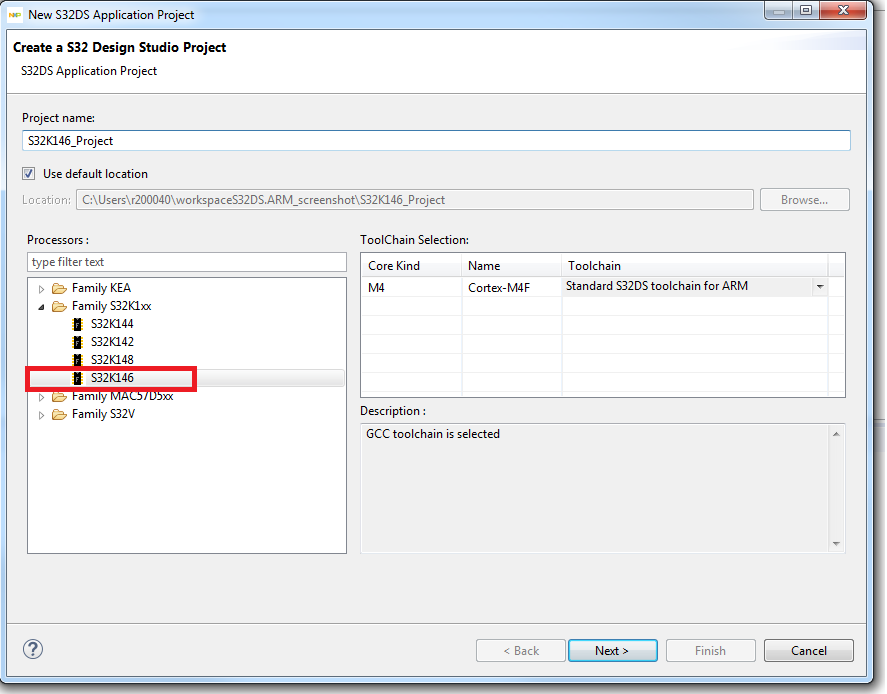This screenshot has width=887, height=694.
Task: Open the help question mark icon
Action: click(x=33, y=649)
